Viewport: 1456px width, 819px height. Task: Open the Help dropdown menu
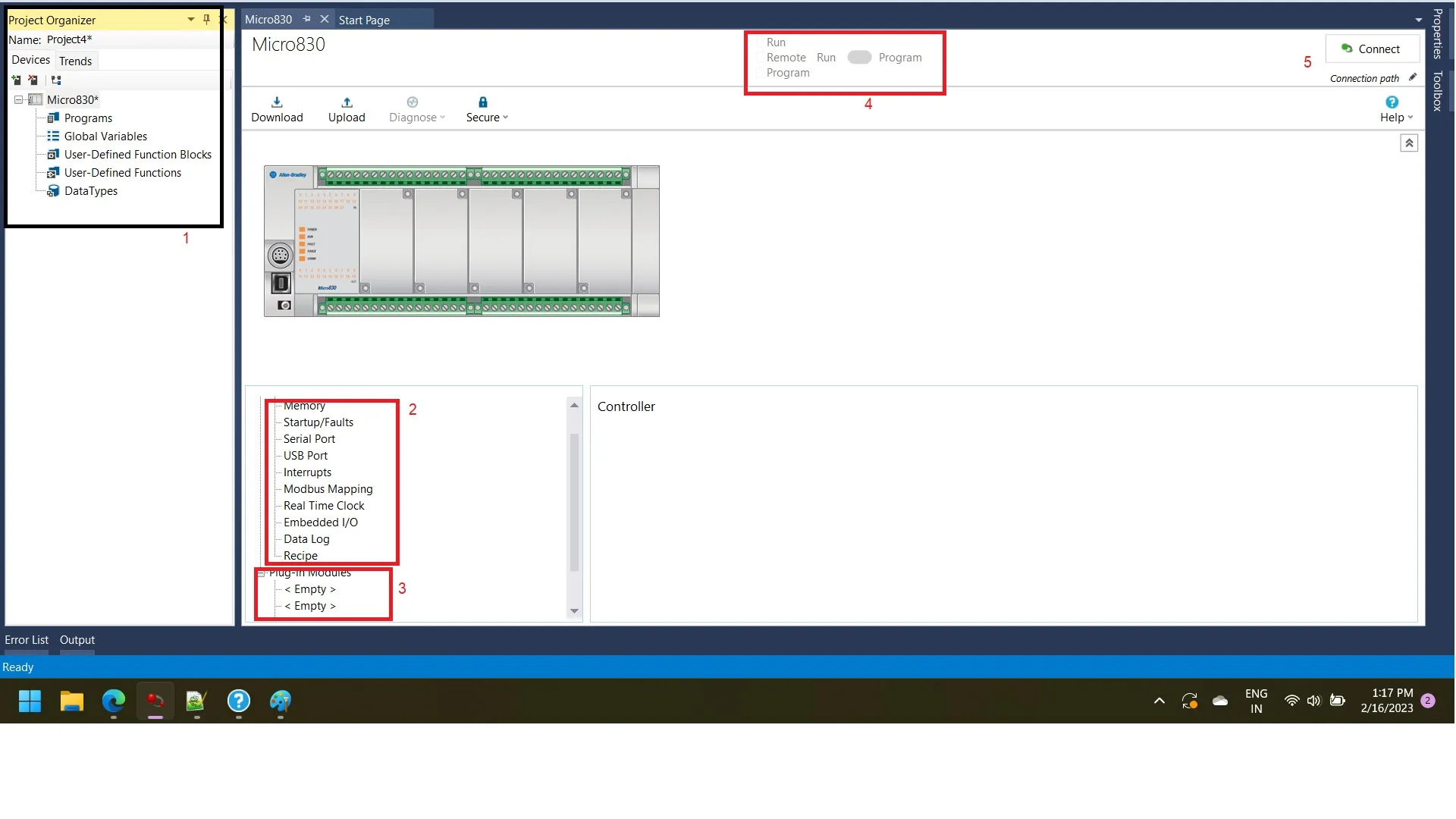[x=1395, y=117]
